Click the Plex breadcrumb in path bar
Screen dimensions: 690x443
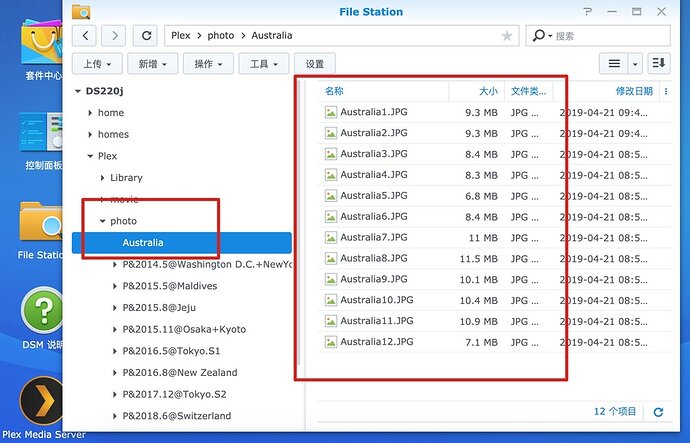click(180, 36)
